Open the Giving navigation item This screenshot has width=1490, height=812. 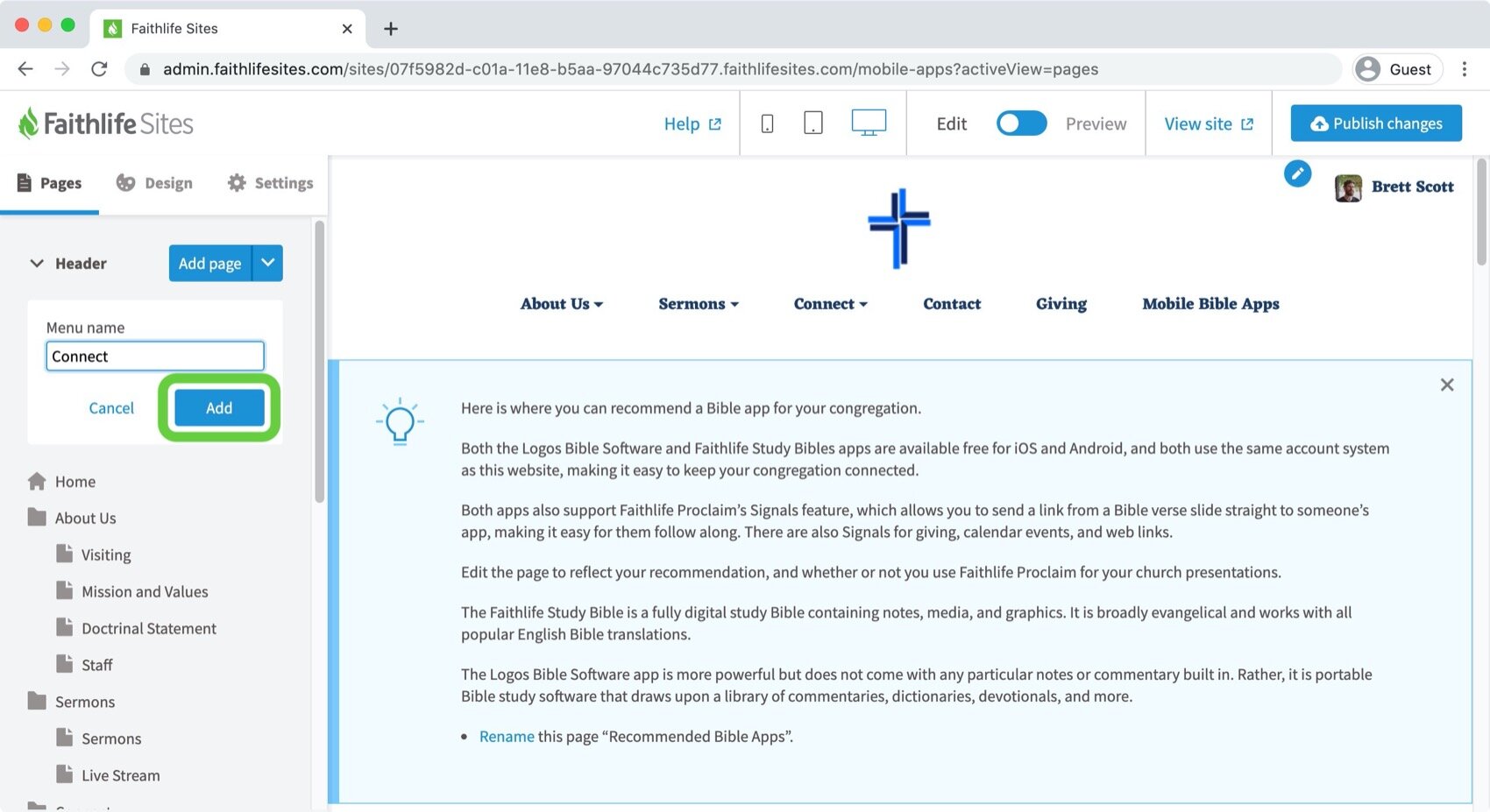click(1061, 304)
